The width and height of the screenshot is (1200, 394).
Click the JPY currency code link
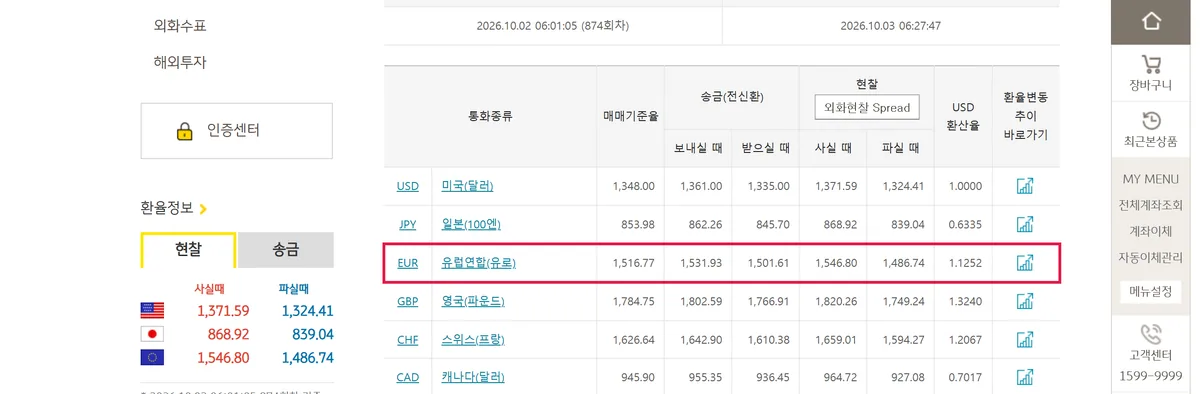pos(408,224)
